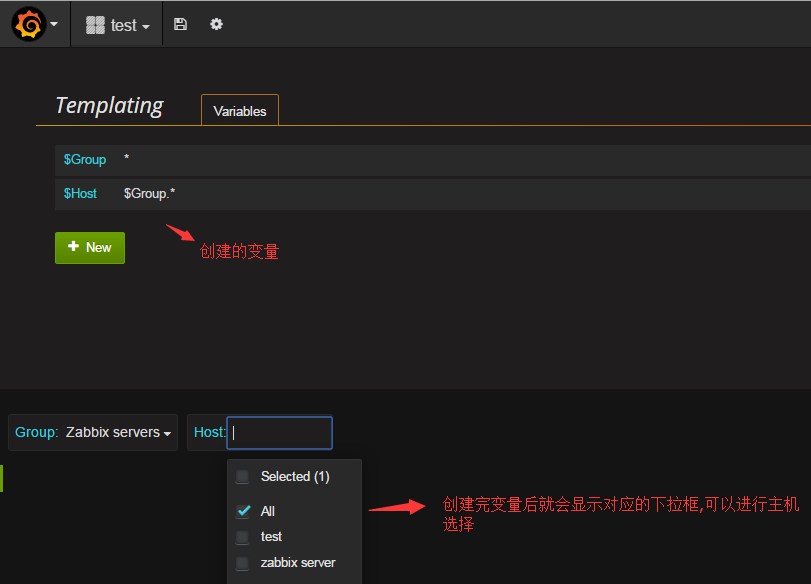Switch to the Variables tab

click(239, 110)
